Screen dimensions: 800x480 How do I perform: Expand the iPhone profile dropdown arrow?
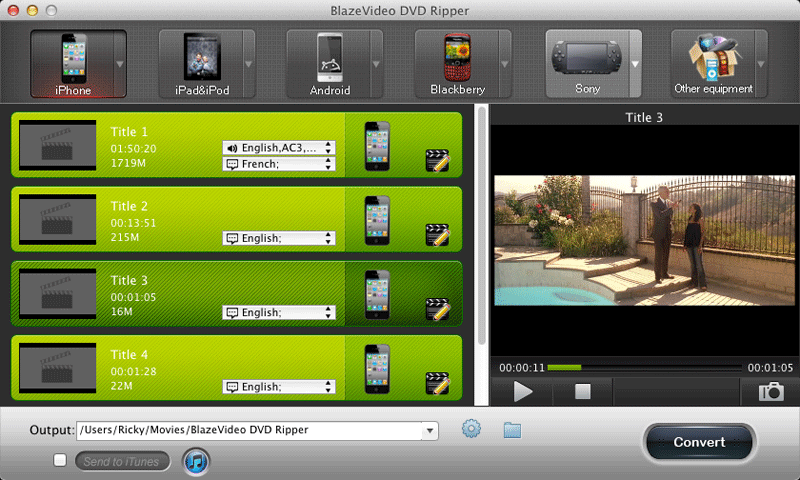[120, 64]
